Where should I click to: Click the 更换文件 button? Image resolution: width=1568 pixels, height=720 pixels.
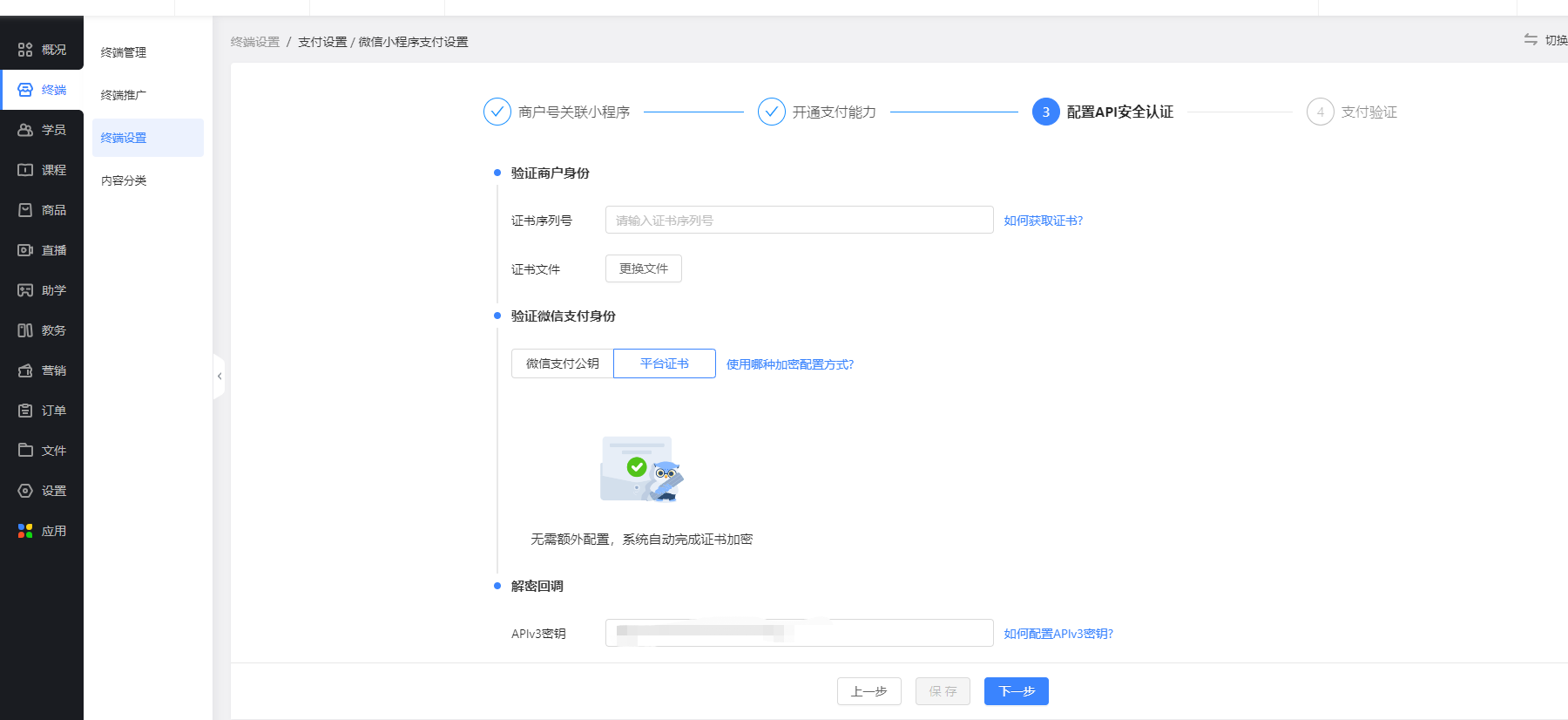coord(644,268)
